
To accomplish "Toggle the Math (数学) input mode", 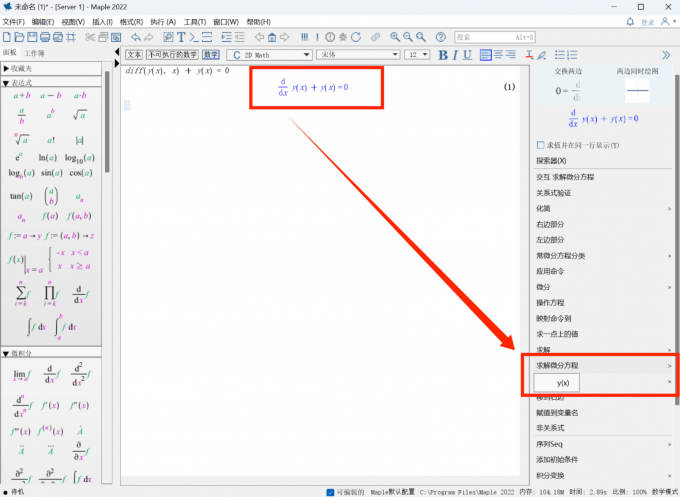I will [211, 54].
